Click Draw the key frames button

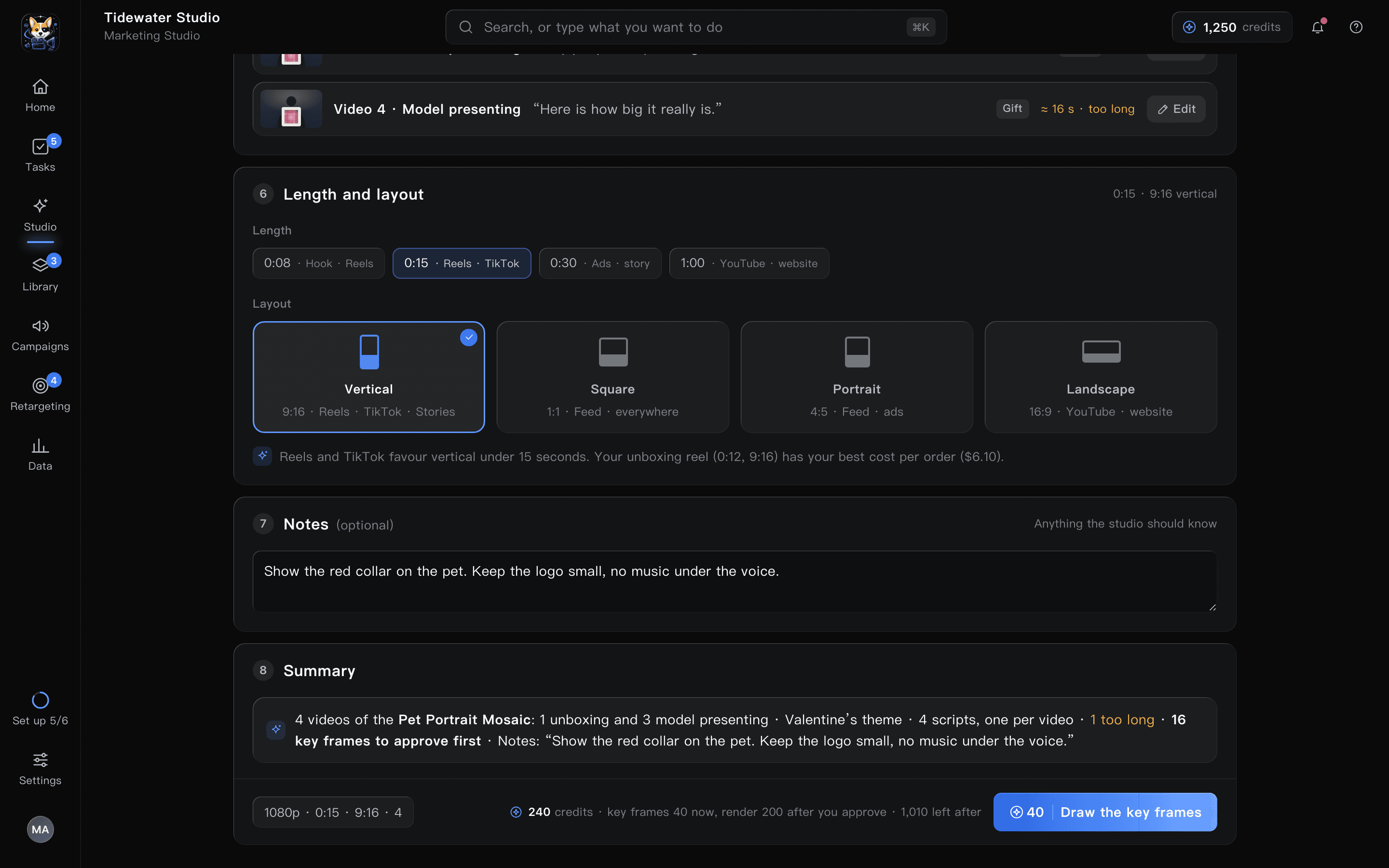coord(1105,813)
